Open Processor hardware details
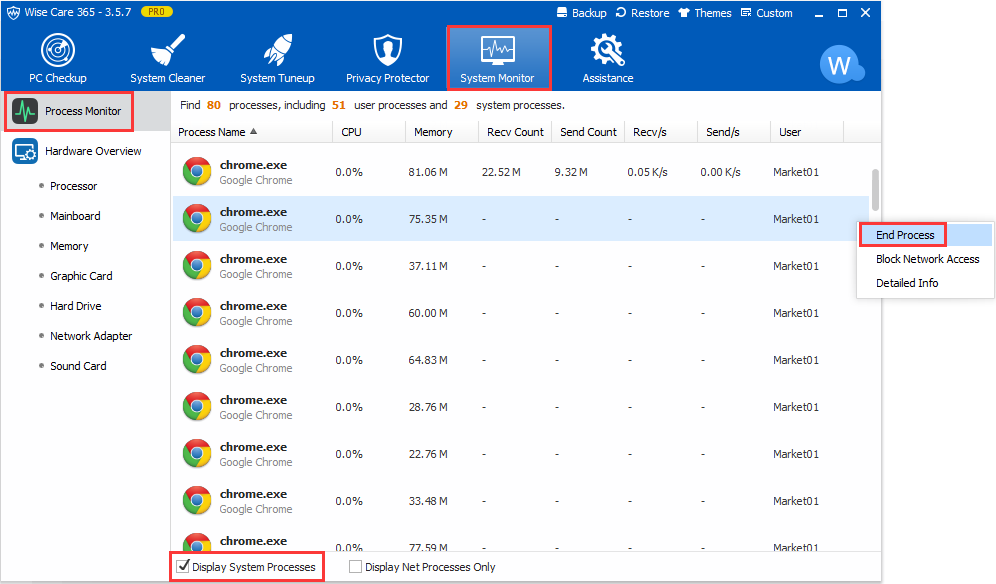The width and height of the screenshot is (996, 584). click(x=74, y=186)
